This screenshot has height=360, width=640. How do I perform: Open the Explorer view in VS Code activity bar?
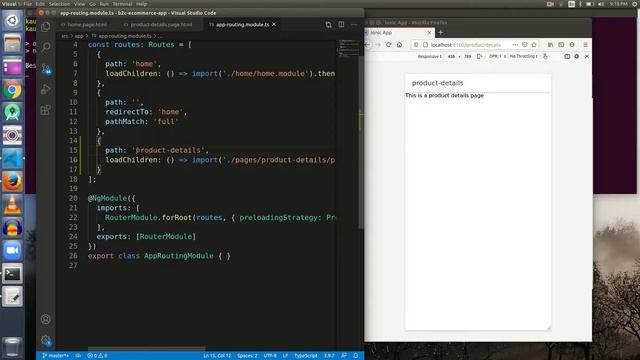[x=46, y=27]
